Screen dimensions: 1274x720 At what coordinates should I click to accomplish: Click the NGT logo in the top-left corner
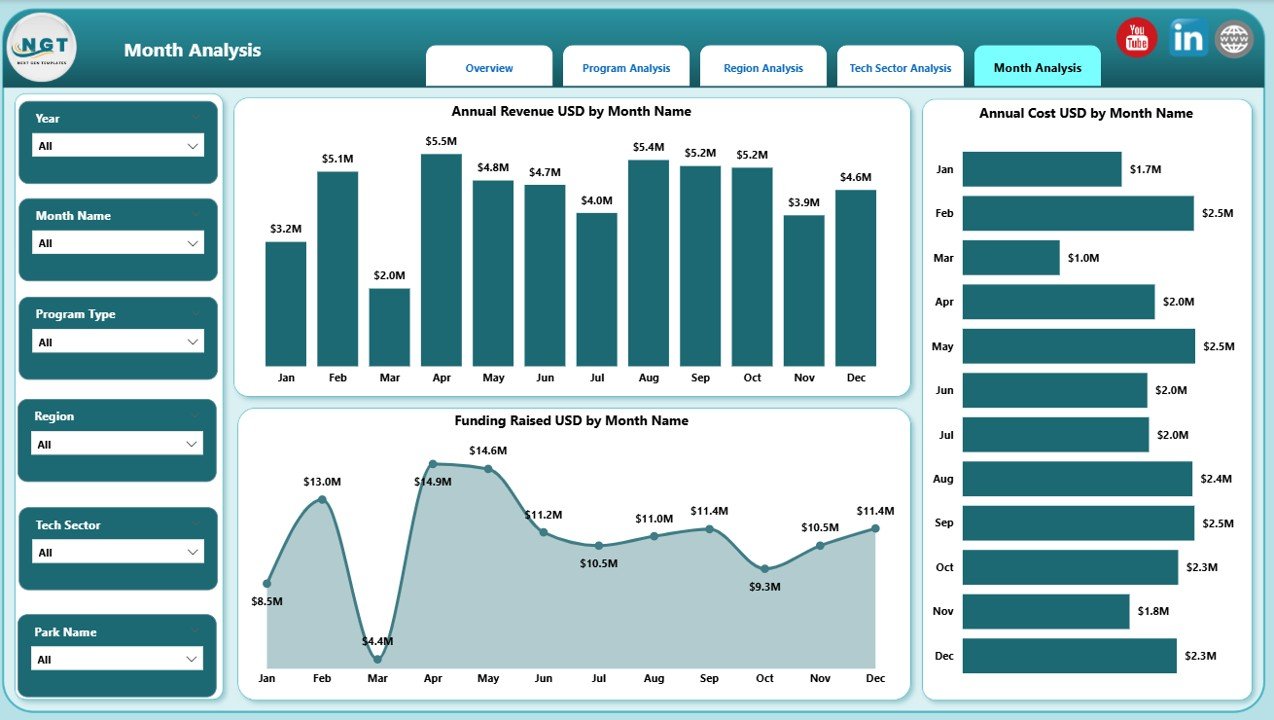click(41, 46)
